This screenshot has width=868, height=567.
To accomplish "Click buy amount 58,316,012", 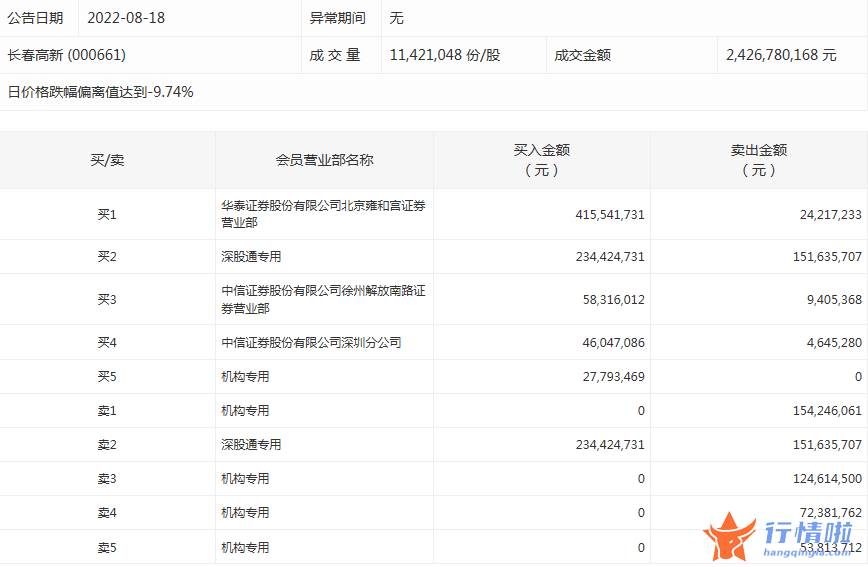I will (x=613, y=300).
